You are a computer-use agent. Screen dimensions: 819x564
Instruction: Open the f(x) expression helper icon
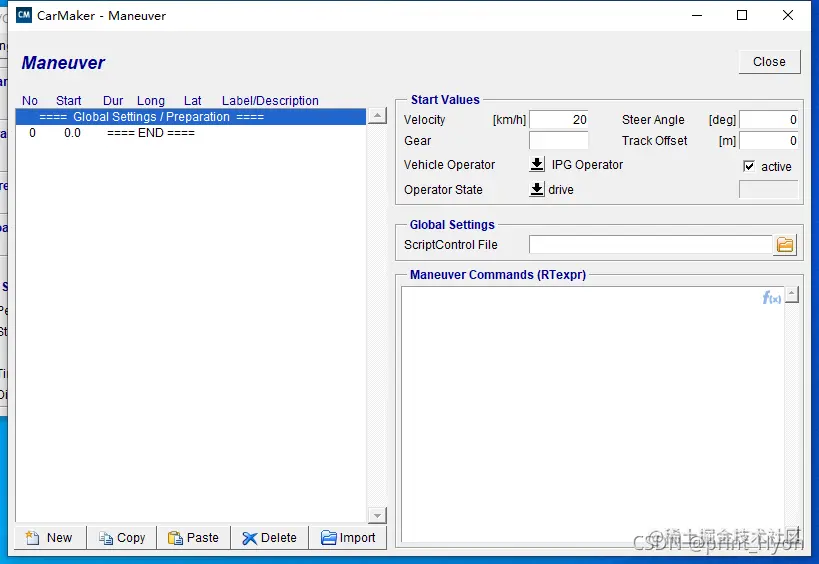771,298
